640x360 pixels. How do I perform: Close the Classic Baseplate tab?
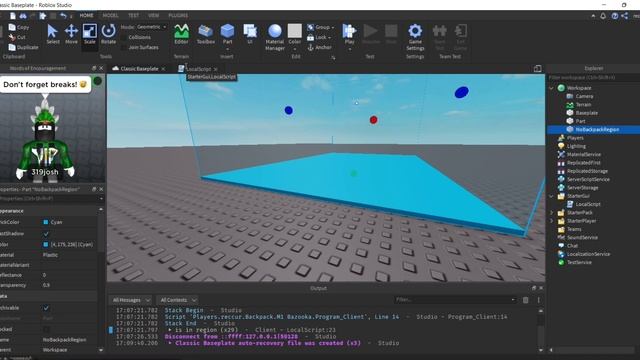(x=163, y=69)
